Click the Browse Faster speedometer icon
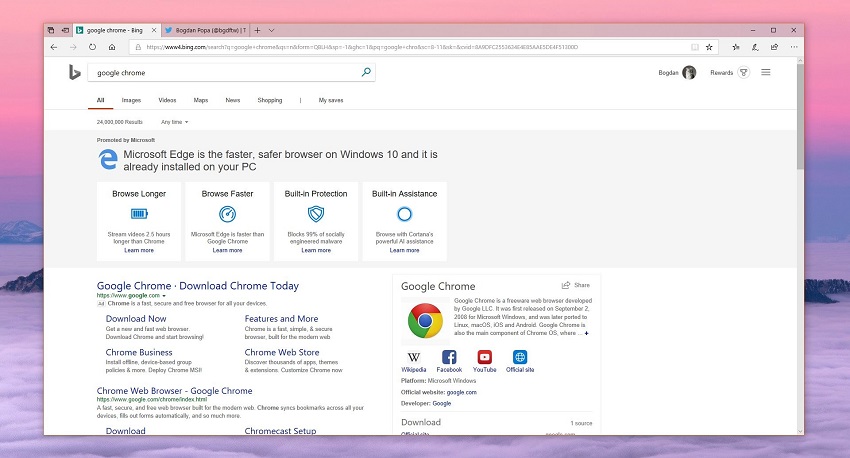Viewport: 850px width, 458px height. [227, 214]
